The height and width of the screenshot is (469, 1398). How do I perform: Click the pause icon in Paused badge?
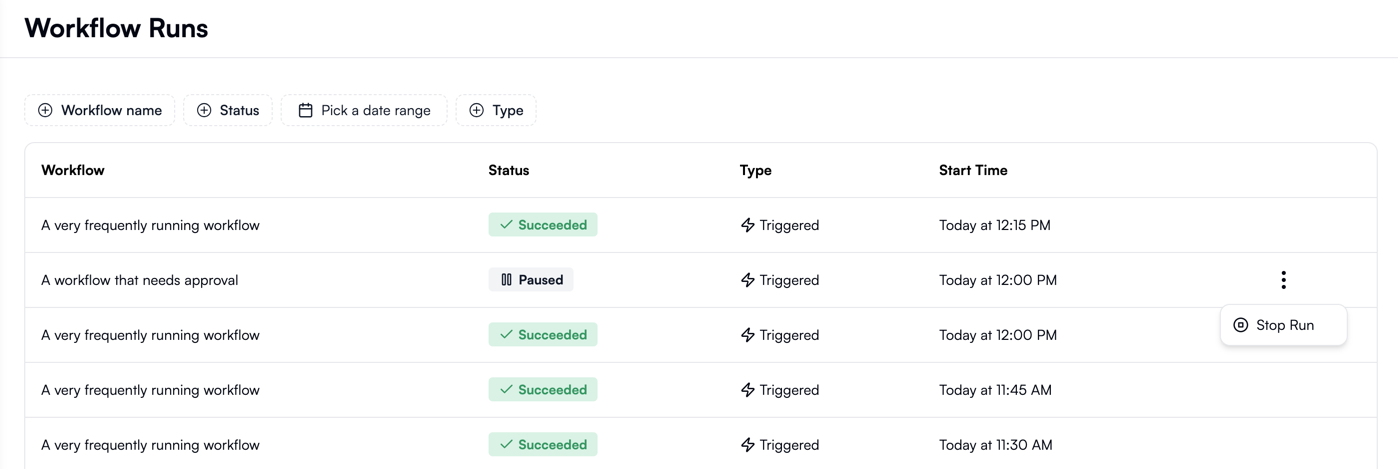coord(506,280)
